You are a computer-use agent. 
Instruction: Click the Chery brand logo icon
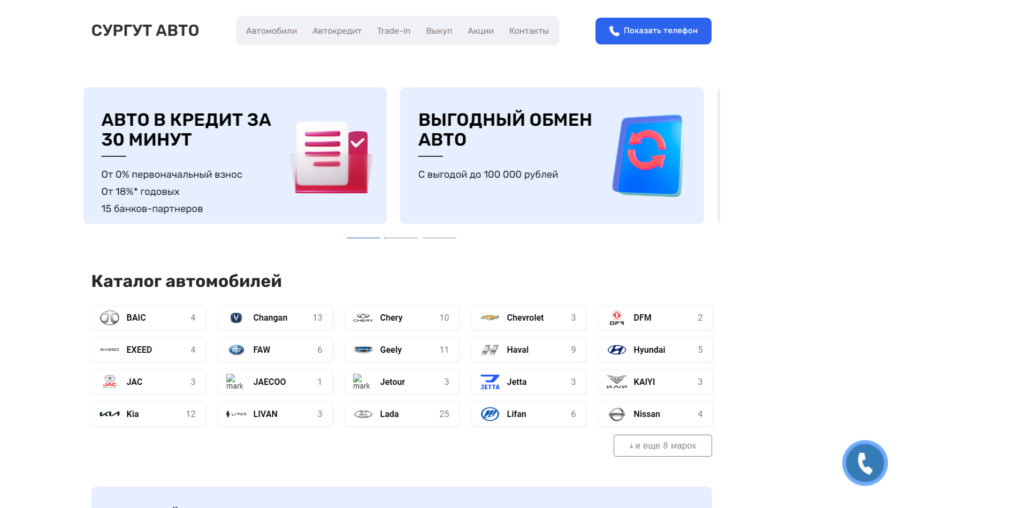click(363, 318)
